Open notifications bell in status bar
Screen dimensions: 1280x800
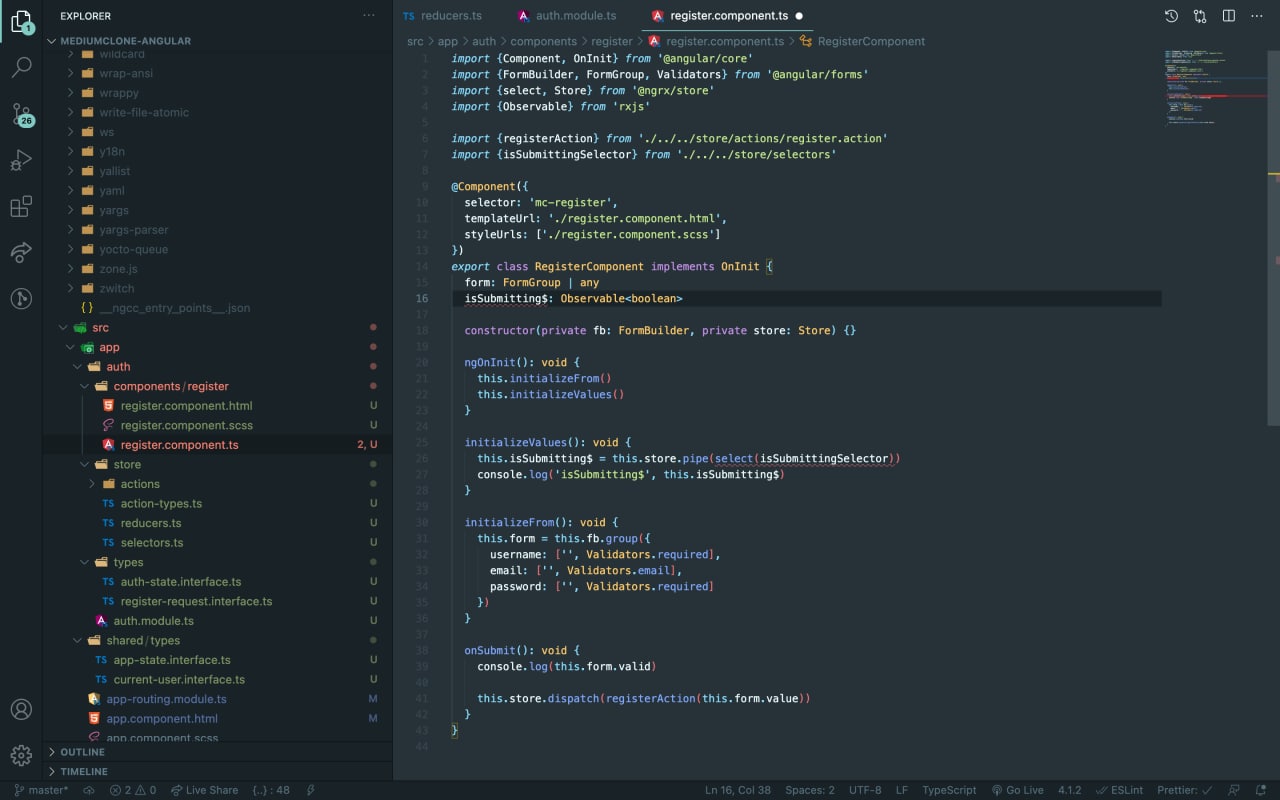[x=1260, y=790]
